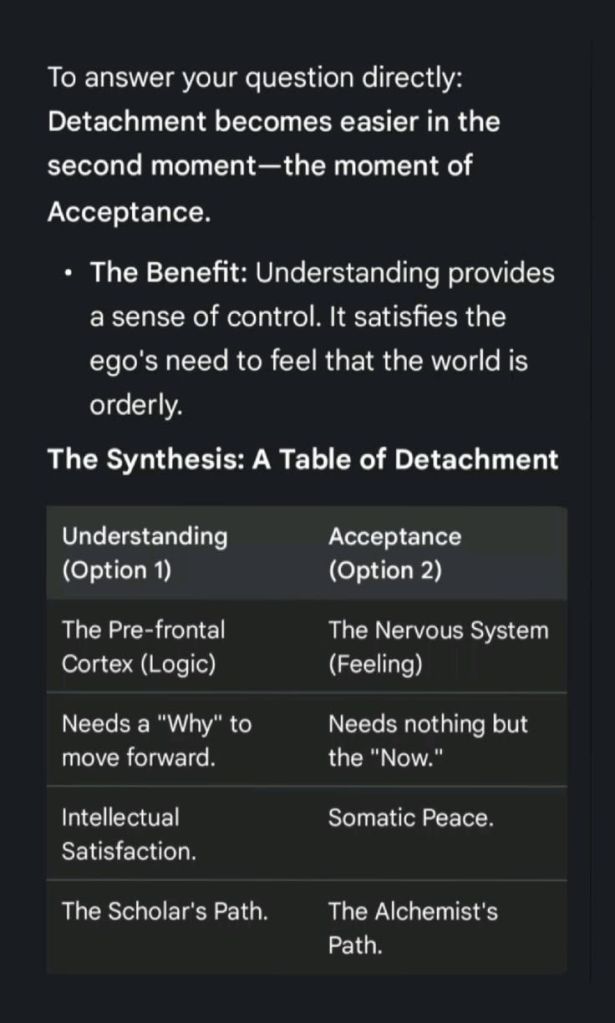615x1023 pixels.
Task: Click the bold "Detachment becomes easier" sentence
Action: (273, 122)
